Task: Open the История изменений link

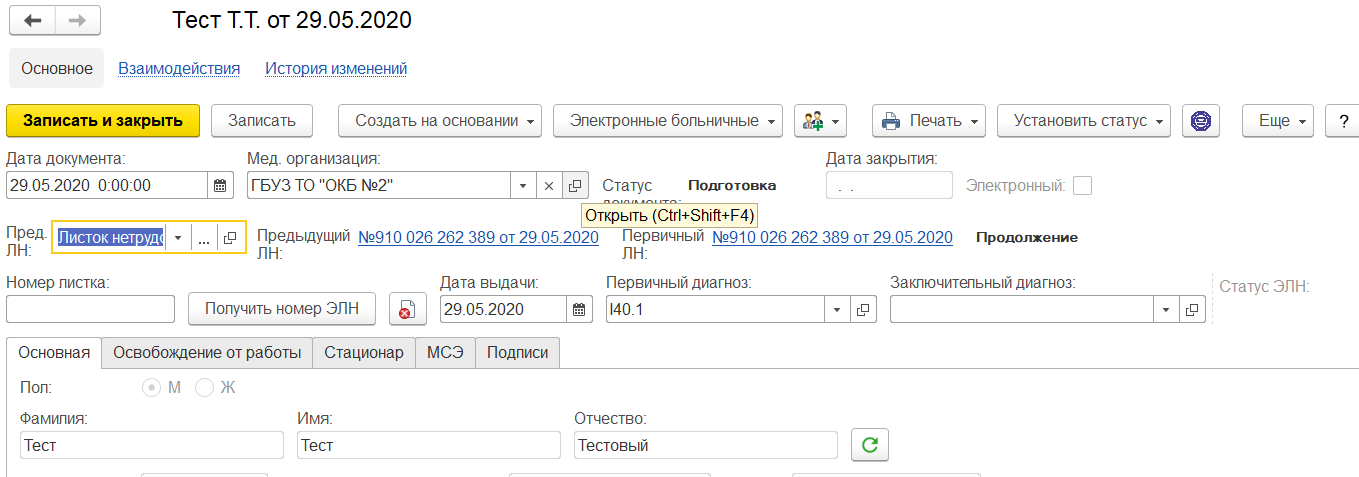Action: [336, 69]
